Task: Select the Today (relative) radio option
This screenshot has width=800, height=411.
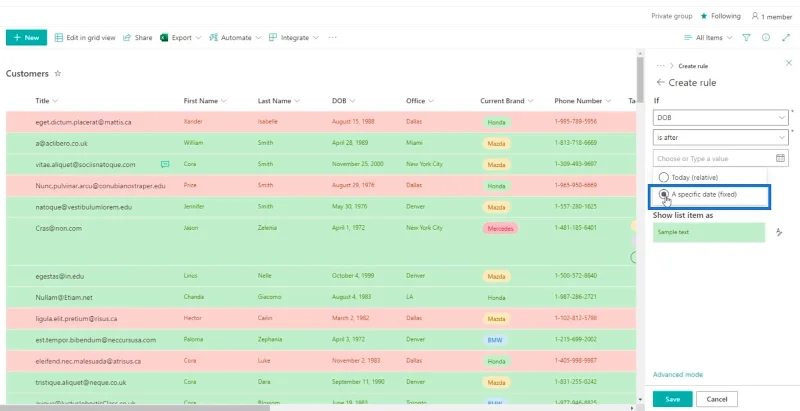Action: [x=663, y=177]
